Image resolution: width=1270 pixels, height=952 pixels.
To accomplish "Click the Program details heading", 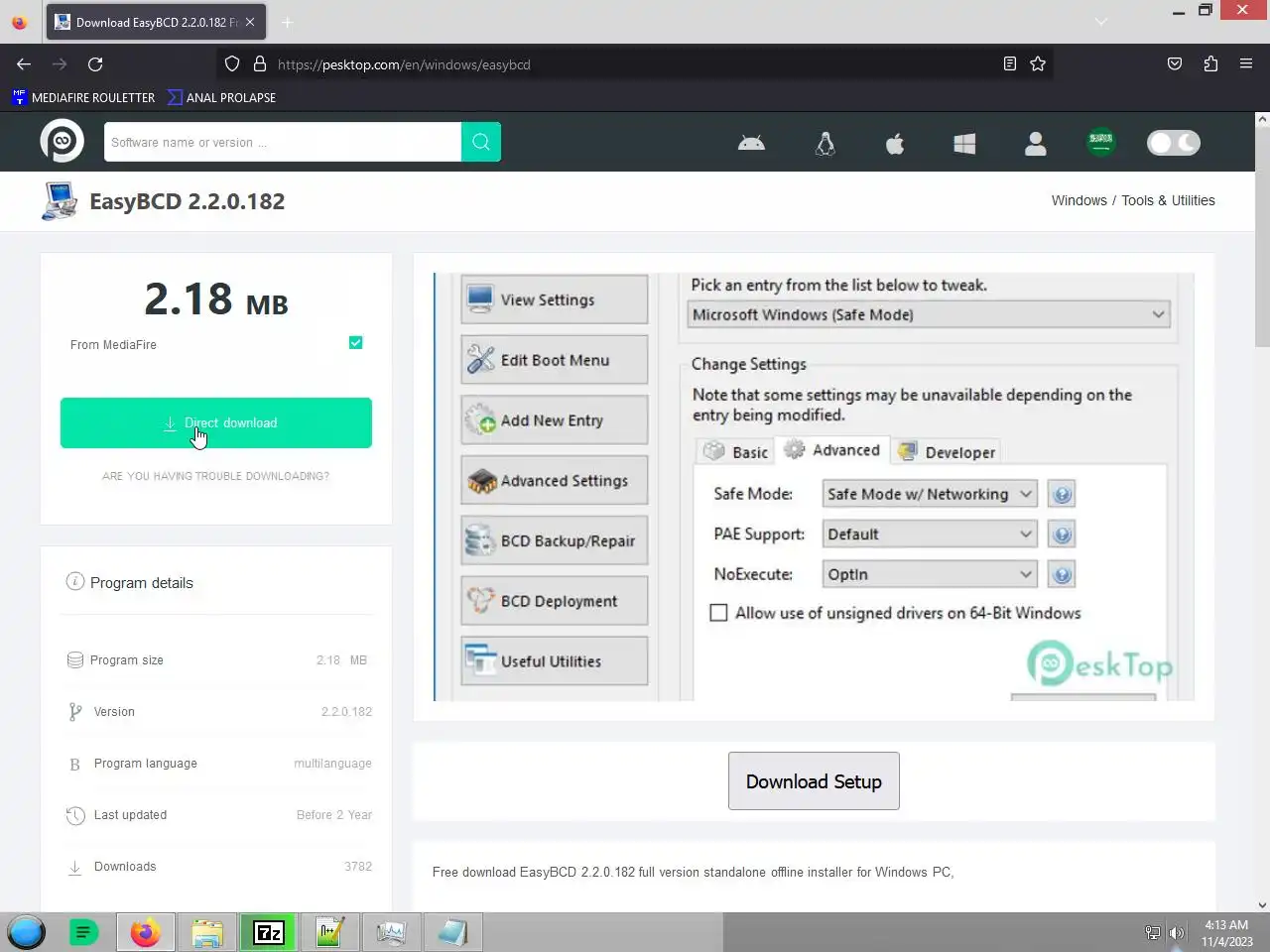I will [x=142, y=583].
